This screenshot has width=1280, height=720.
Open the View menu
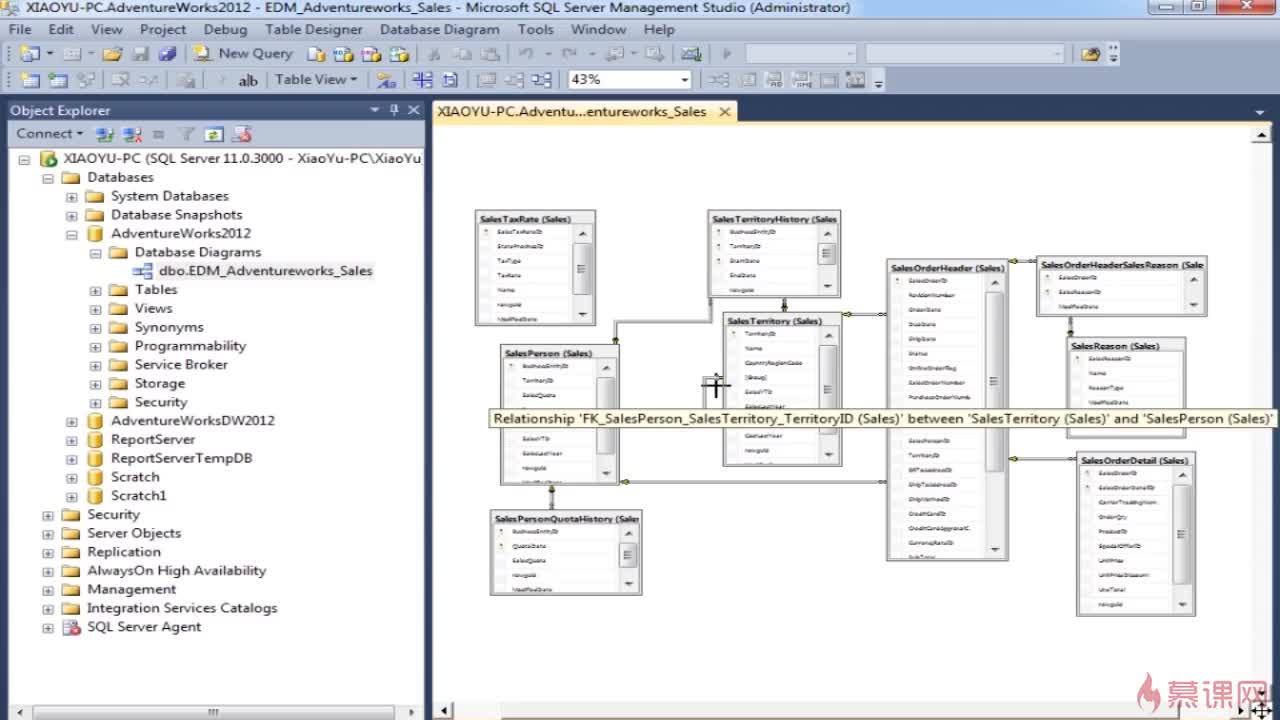coord(107,29)
